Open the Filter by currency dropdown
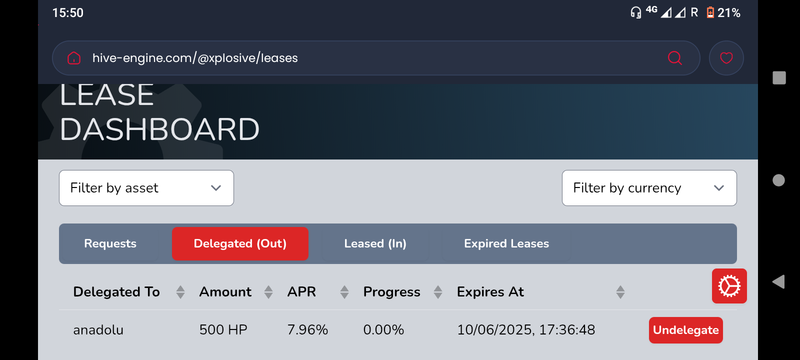 (649, 188)
